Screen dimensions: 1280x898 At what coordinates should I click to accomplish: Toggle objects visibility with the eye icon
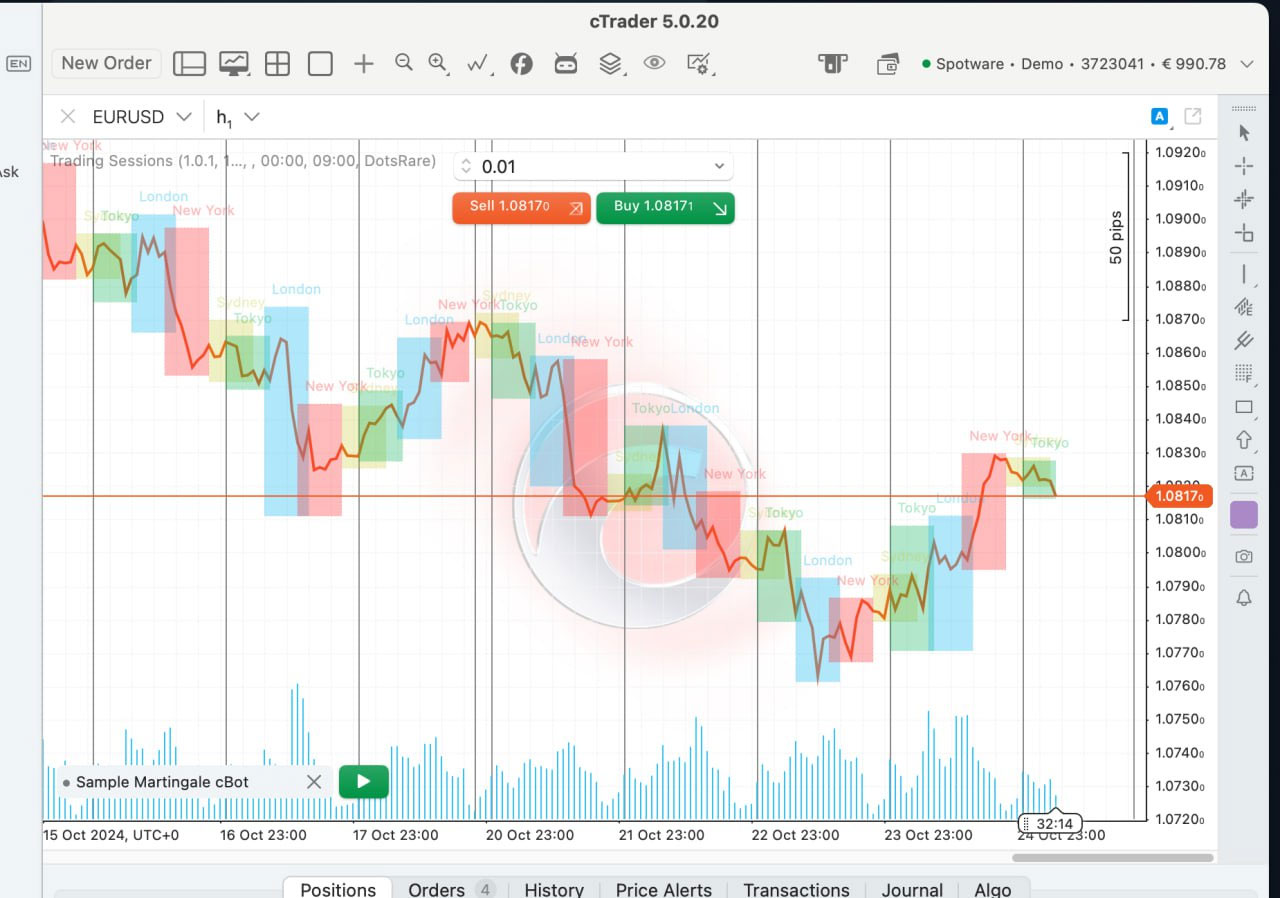653,62
